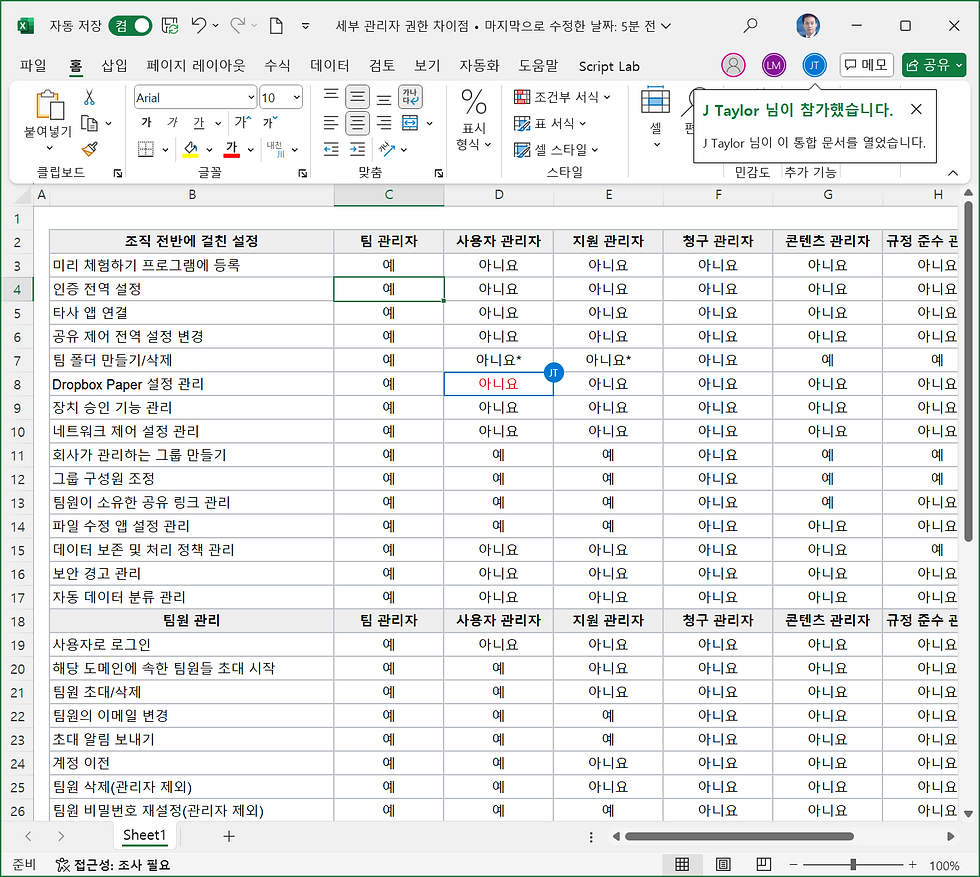Click the Search magnifier icon in title bar
Image resolution: width=980 pixels, height=877 pixels.
[750, 26]
